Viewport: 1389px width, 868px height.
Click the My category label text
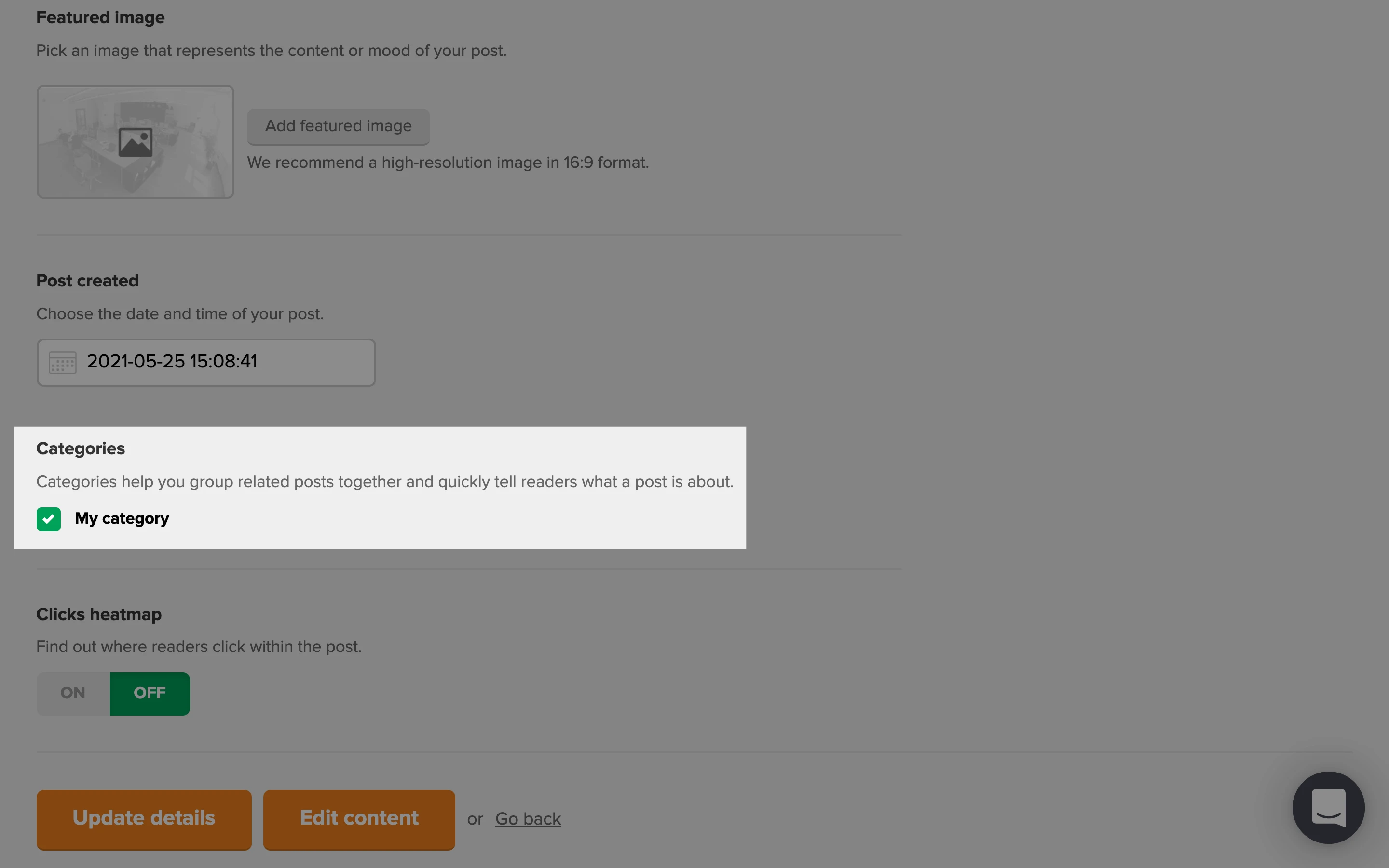[122, 518]
